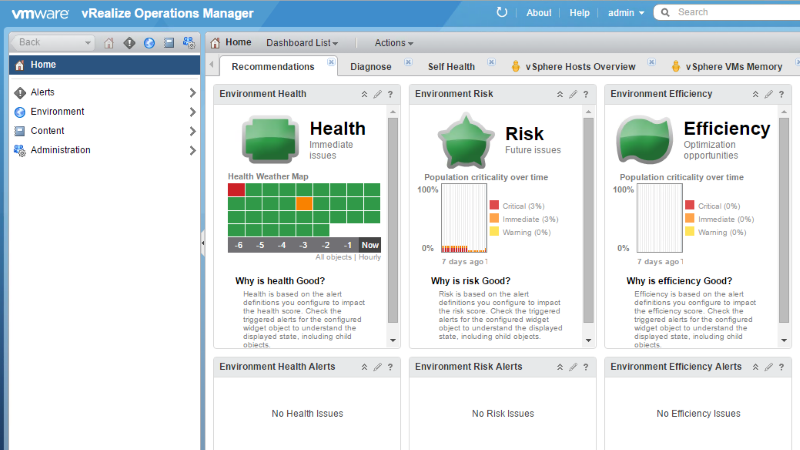Close the vSphere Hosts Overview tab
This screenshot has height=450, width=800.
point(652,62)
